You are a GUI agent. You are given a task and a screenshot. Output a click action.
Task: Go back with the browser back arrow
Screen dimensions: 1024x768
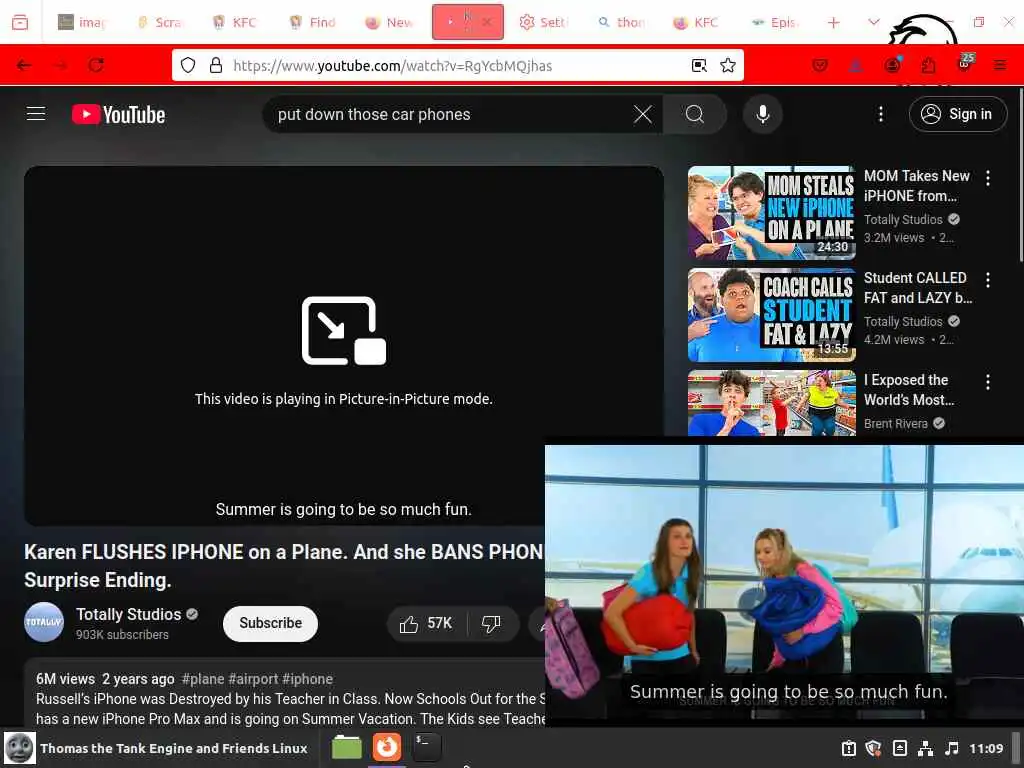[24, 65]
